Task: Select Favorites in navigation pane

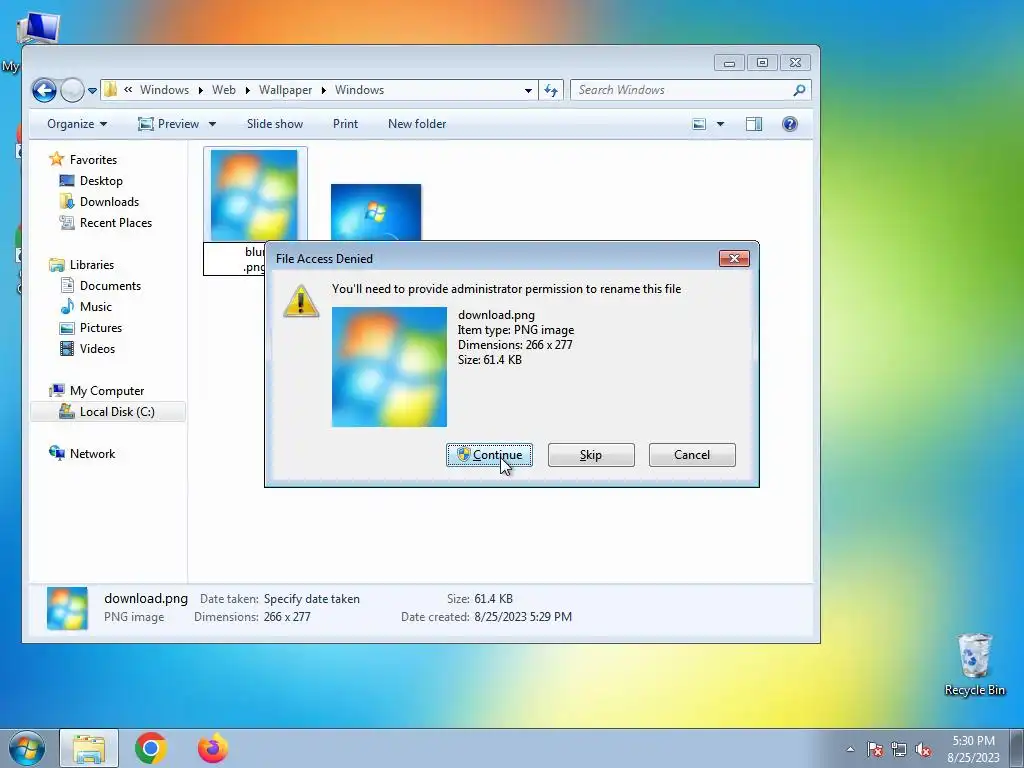Action: coord(93,159)
